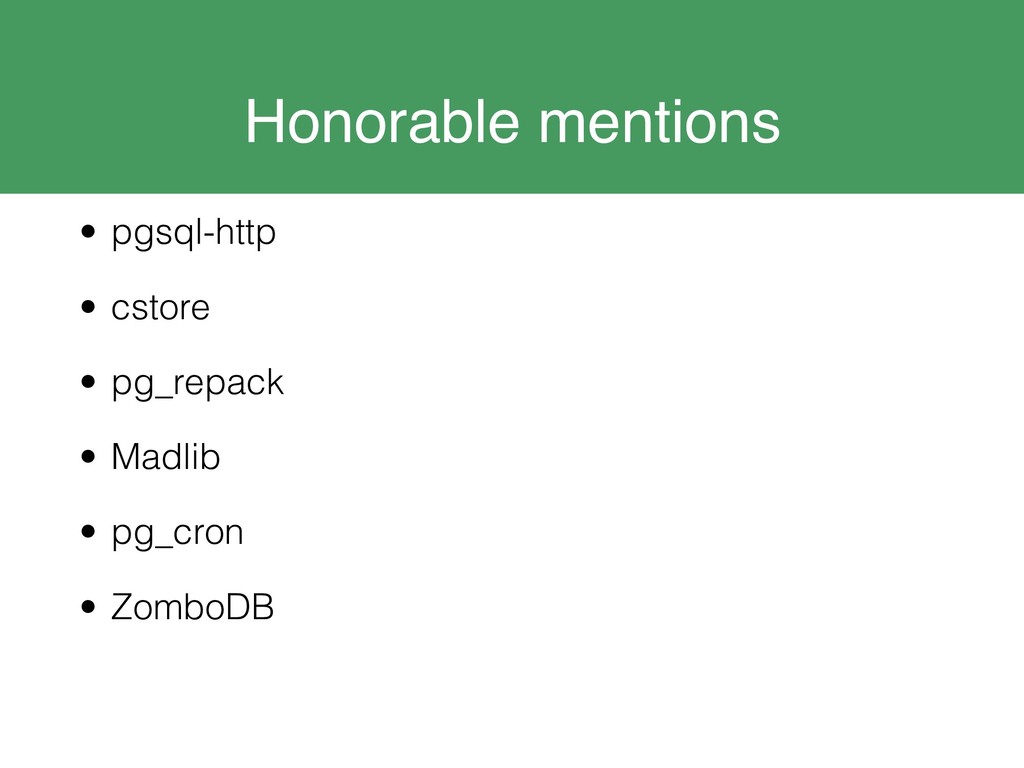Click the Madlib list entry

click(165, 456)
